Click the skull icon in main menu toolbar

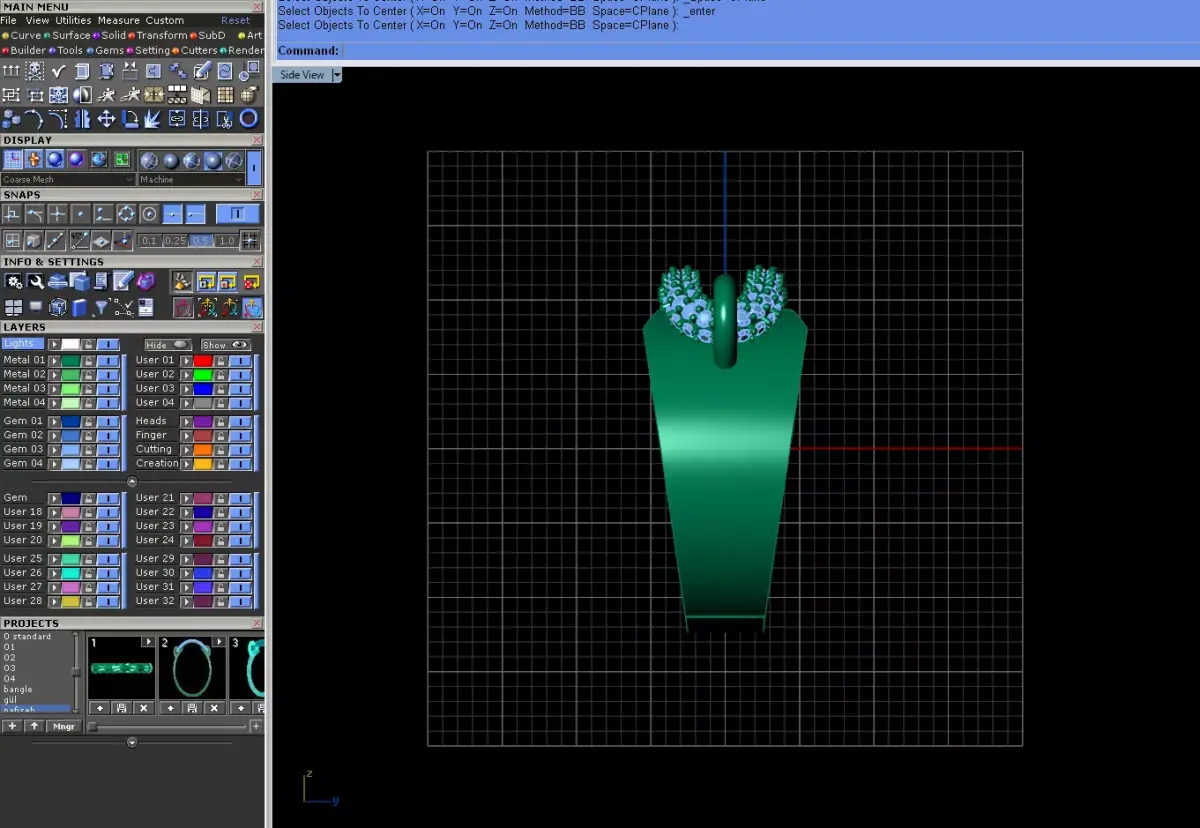35,71
